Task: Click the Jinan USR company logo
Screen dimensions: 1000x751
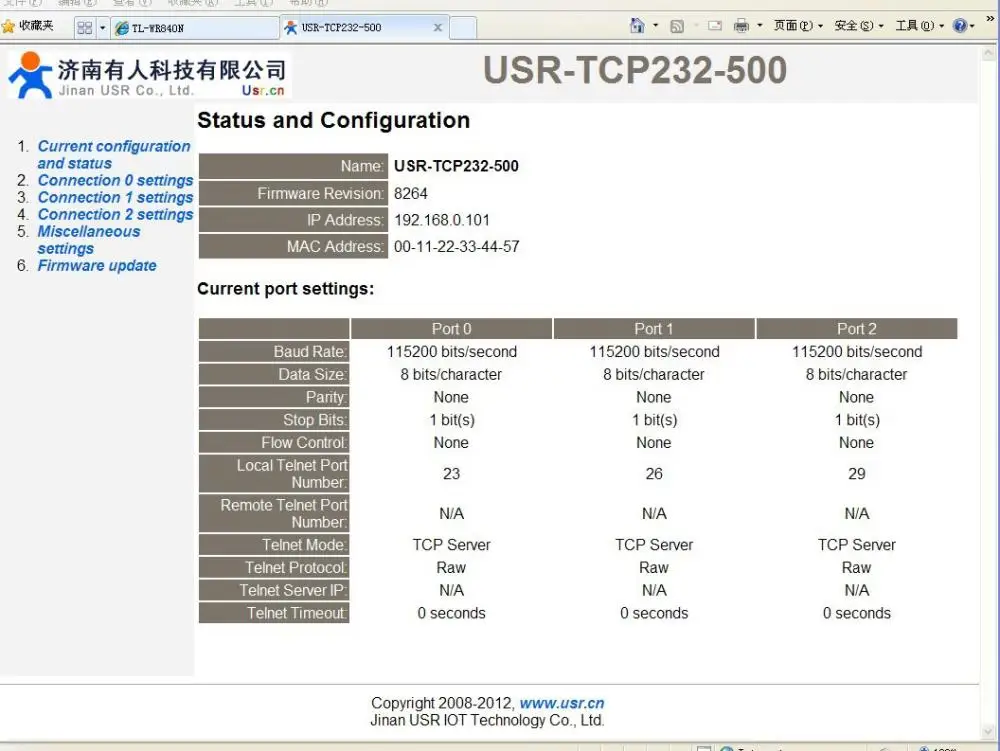Action: point(148,75)
